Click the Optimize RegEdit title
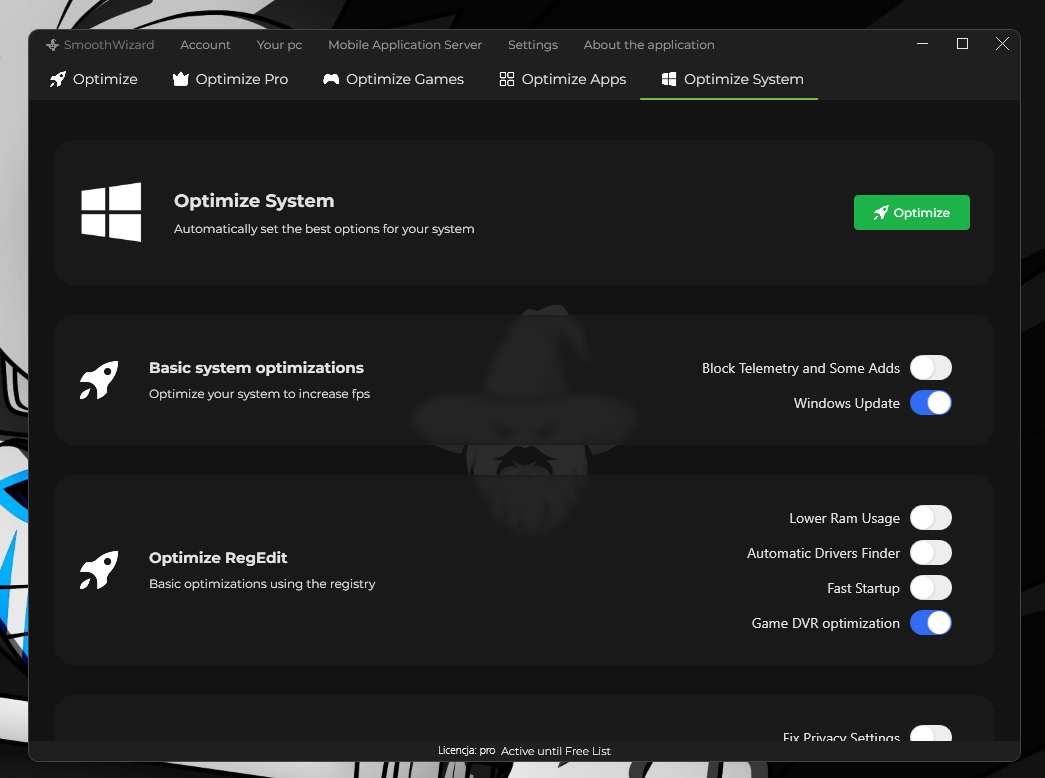1045x778 pixels. [x=218, y=558]
